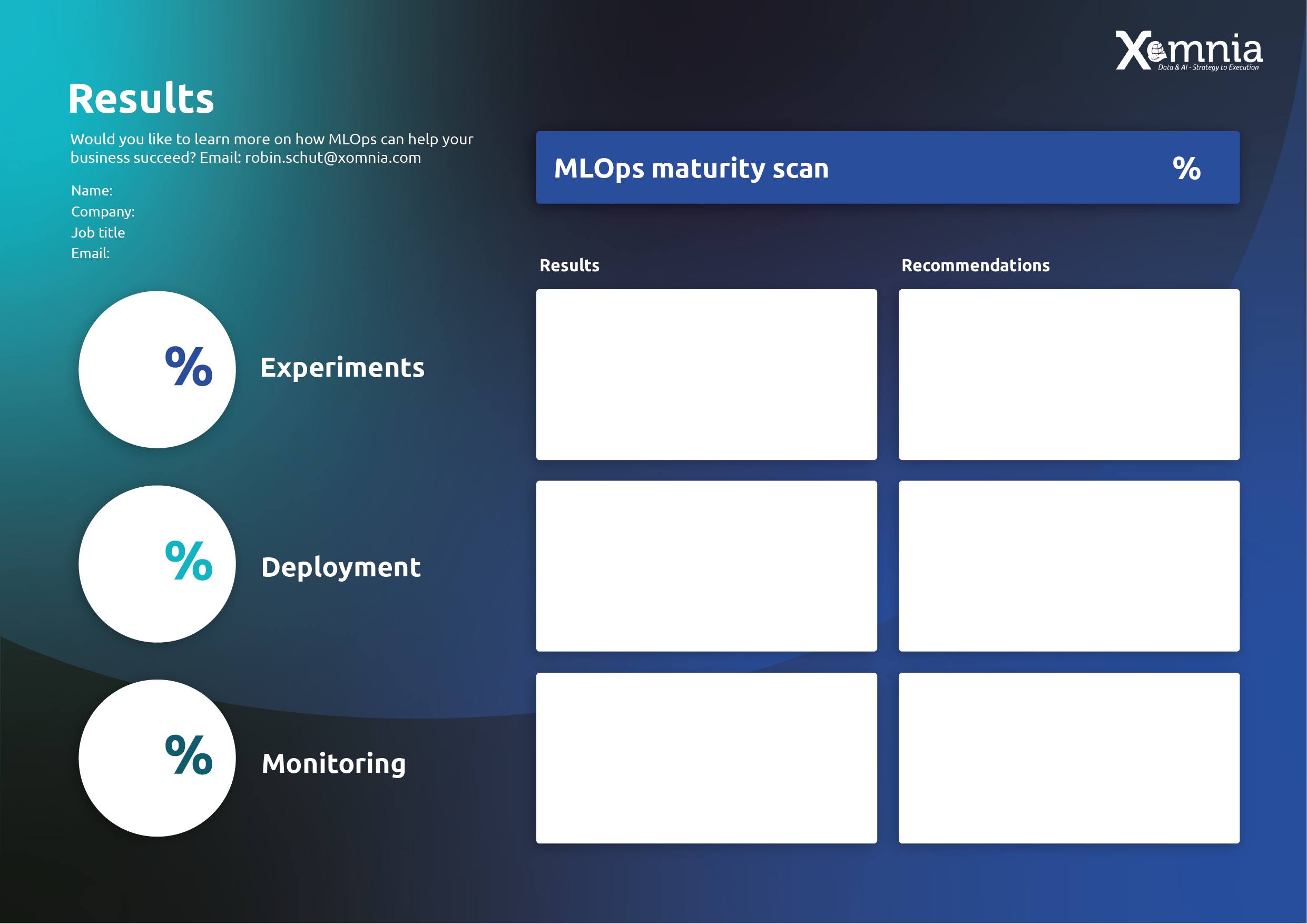
Task: Click the large Results page title
Action: tap(141, 99)
